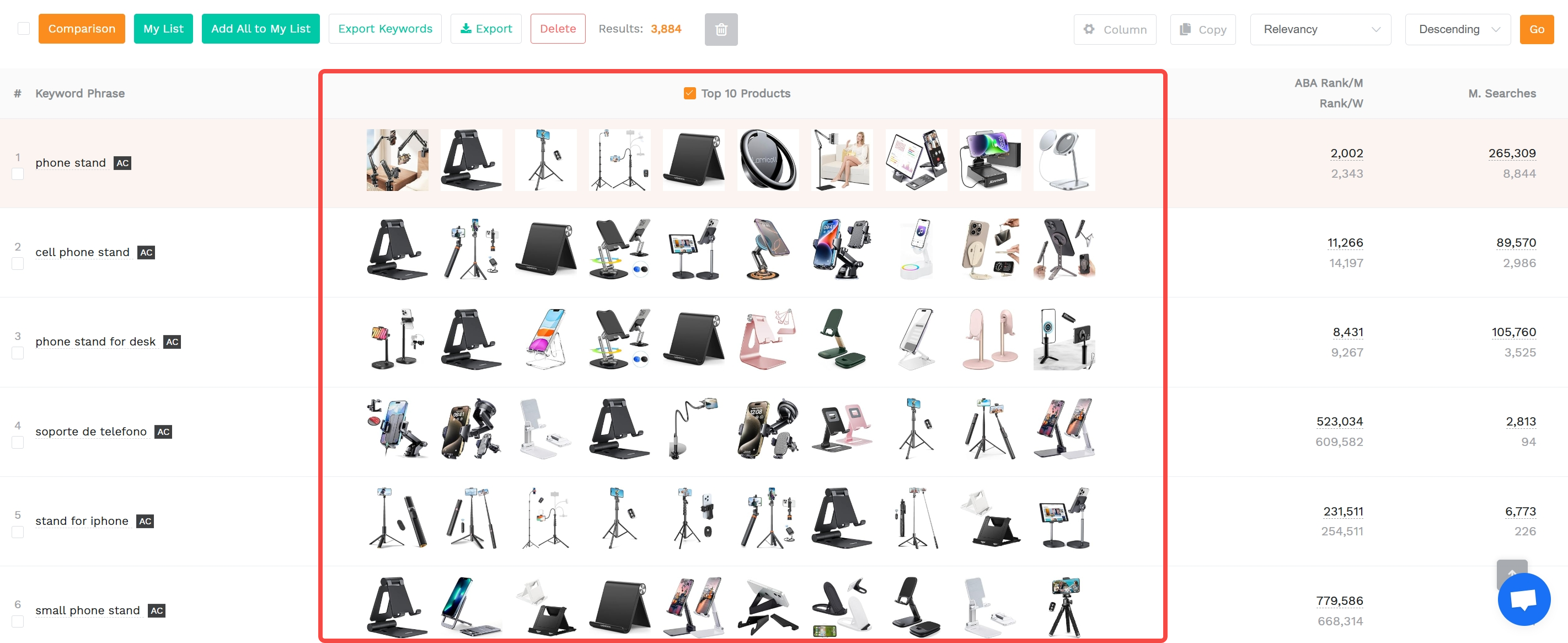Click ABA rank value 523,034
Image resolution: width=1568 pixels, height=643 pixels.
1339,422
